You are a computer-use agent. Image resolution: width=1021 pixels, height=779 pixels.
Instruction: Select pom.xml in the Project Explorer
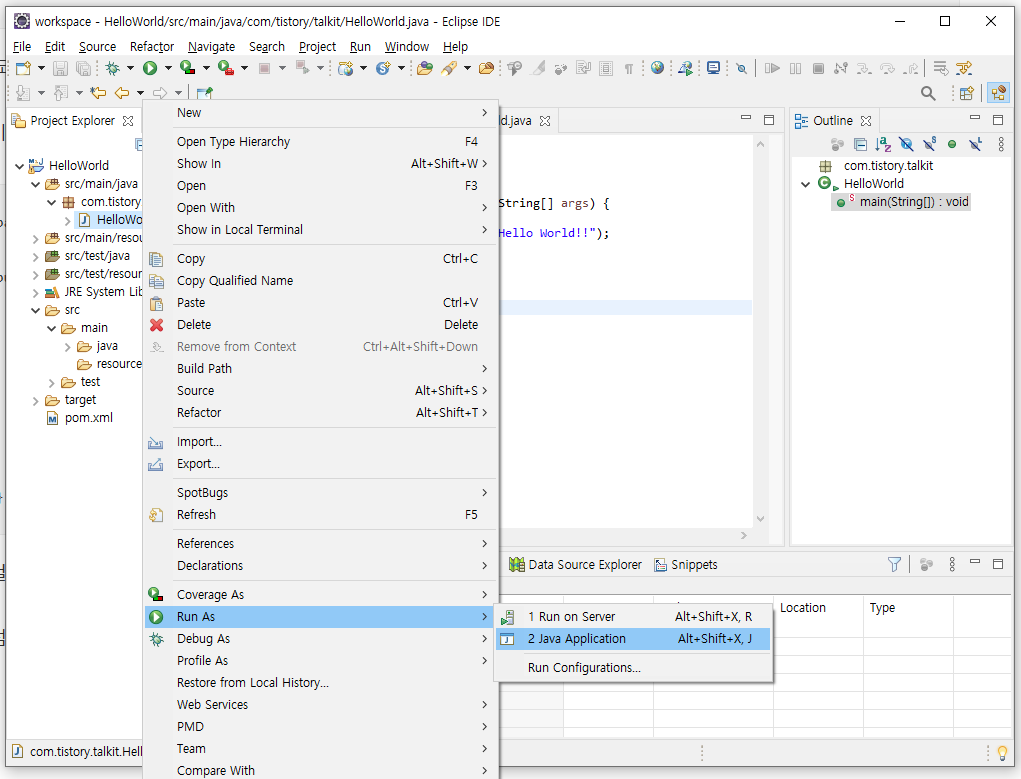[89, 418]
